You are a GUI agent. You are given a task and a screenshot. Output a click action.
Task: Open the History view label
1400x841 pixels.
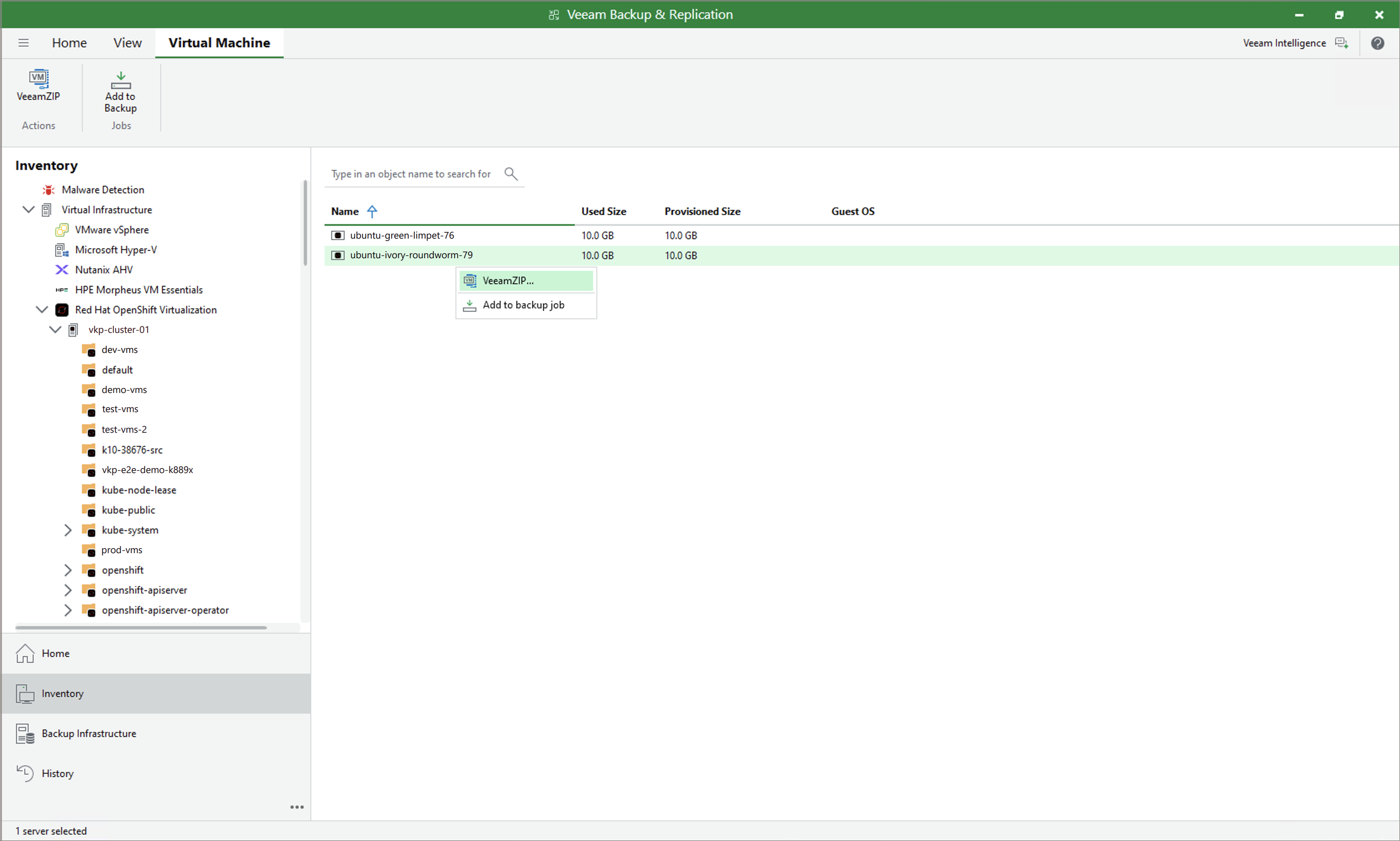pyautogui.click(x=58, y=773)
